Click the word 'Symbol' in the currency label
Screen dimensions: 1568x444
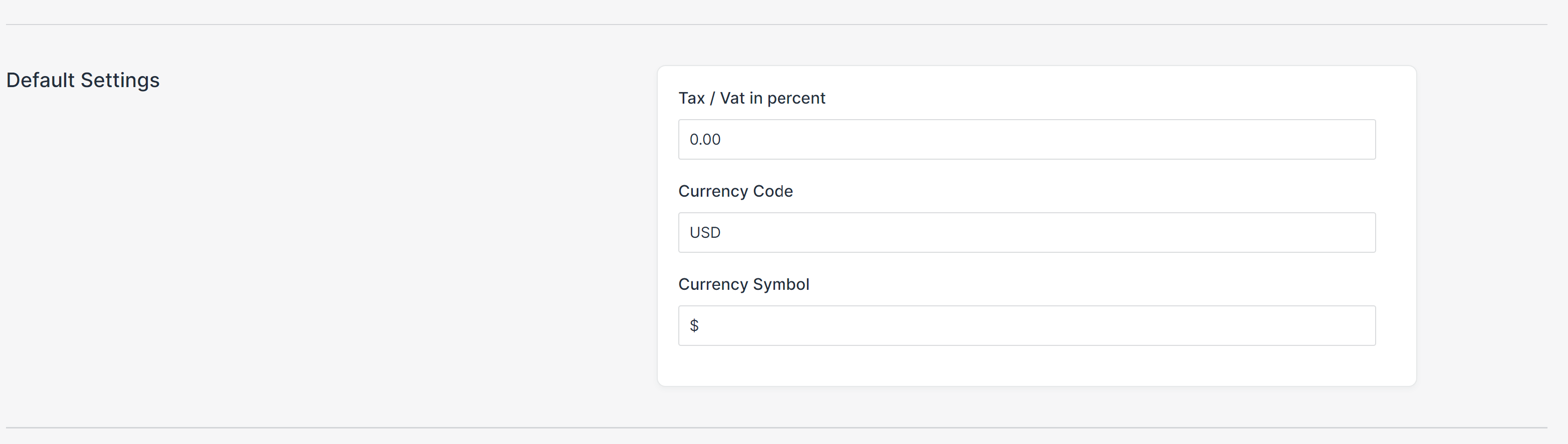pos(781,284)
